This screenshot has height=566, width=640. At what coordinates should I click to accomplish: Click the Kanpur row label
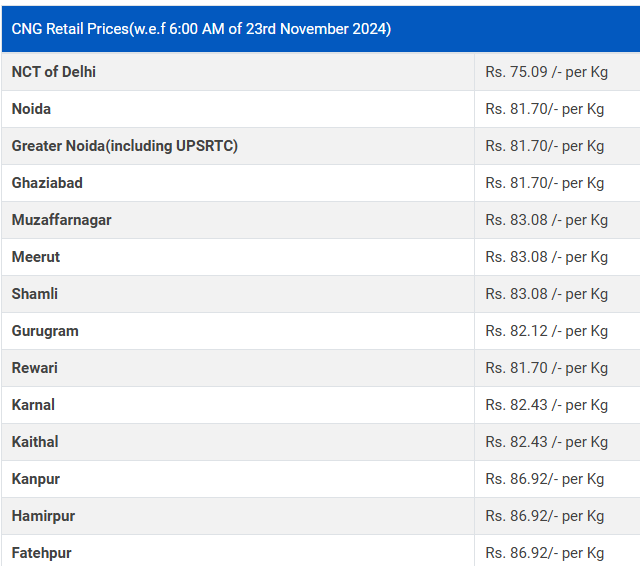(x=36, y=479)
